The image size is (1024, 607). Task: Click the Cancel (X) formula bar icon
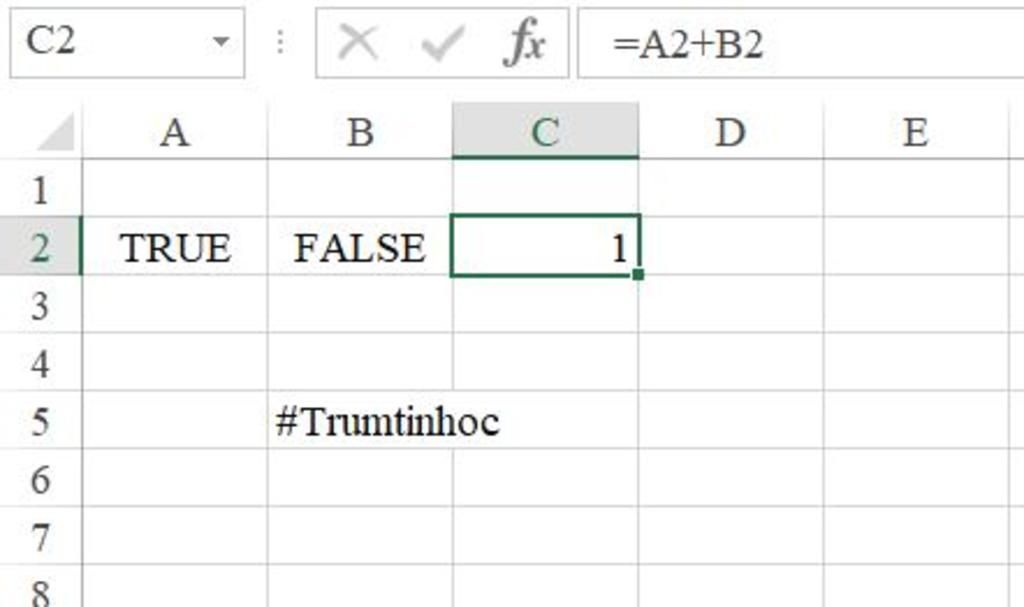tap(357, 43)
